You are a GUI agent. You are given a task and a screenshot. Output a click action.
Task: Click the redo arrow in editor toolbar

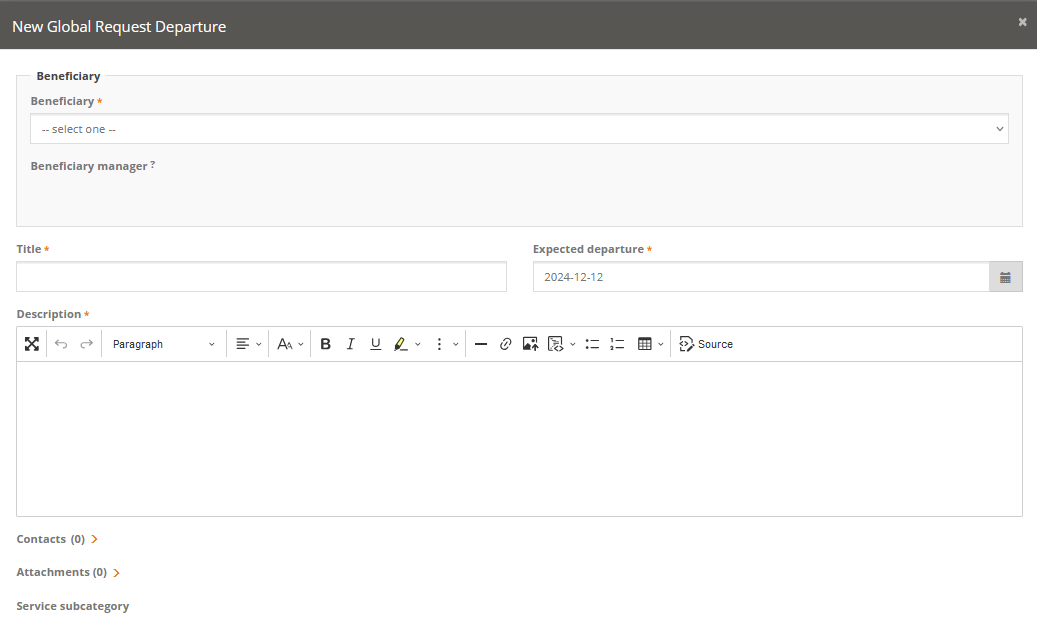(86, 344)
